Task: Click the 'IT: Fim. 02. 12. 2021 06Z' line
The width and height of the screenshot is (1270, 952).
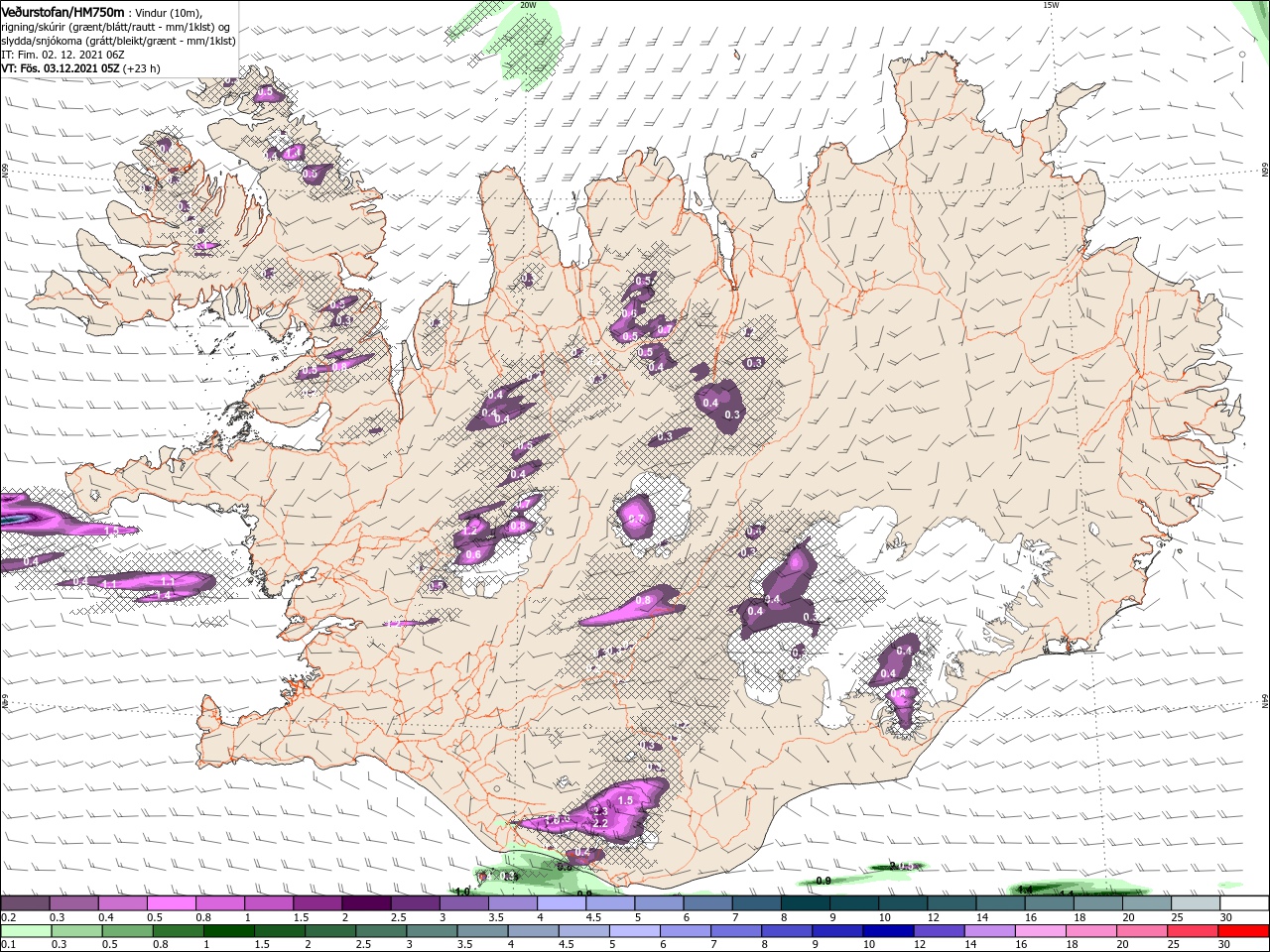Action: tap(62, 55)
